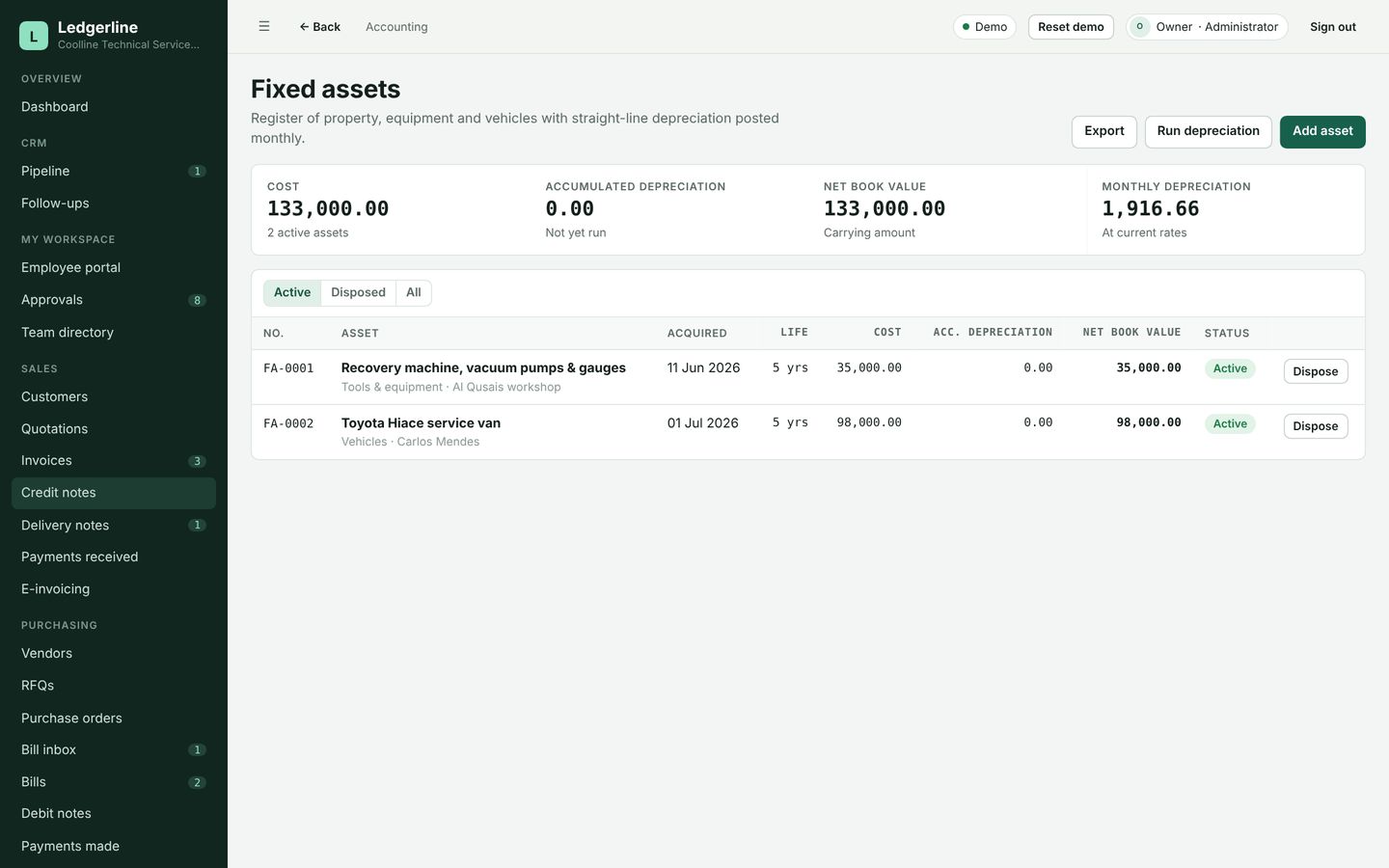Export the fixed assets register
The height and width of the screenshot is (868, 1389).
point(1104,131)
